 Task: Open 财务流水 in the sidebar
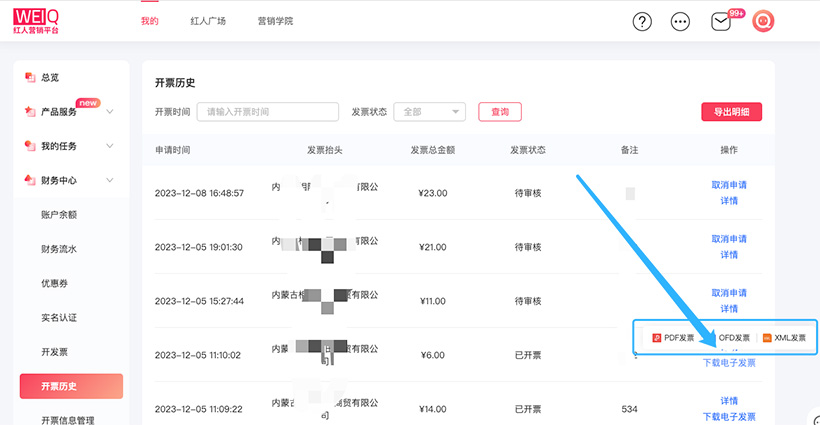pos(59,249)
